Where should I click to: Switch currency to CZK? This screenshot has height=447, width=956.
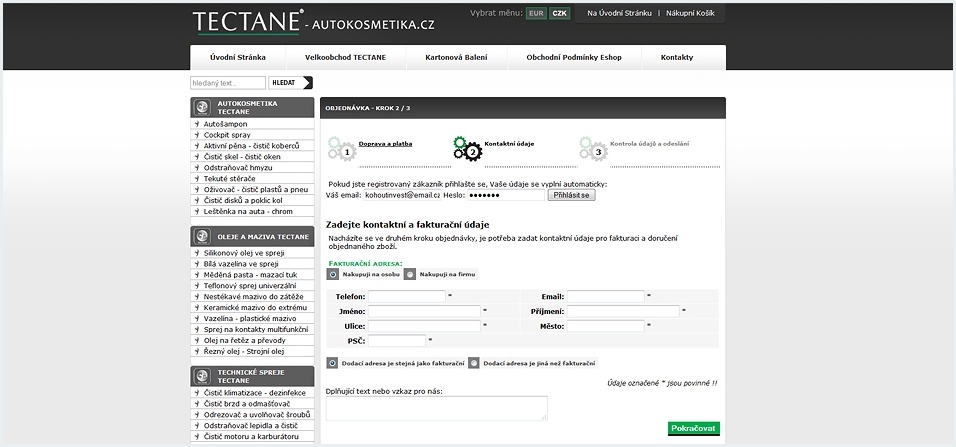[x=560, y=14]
